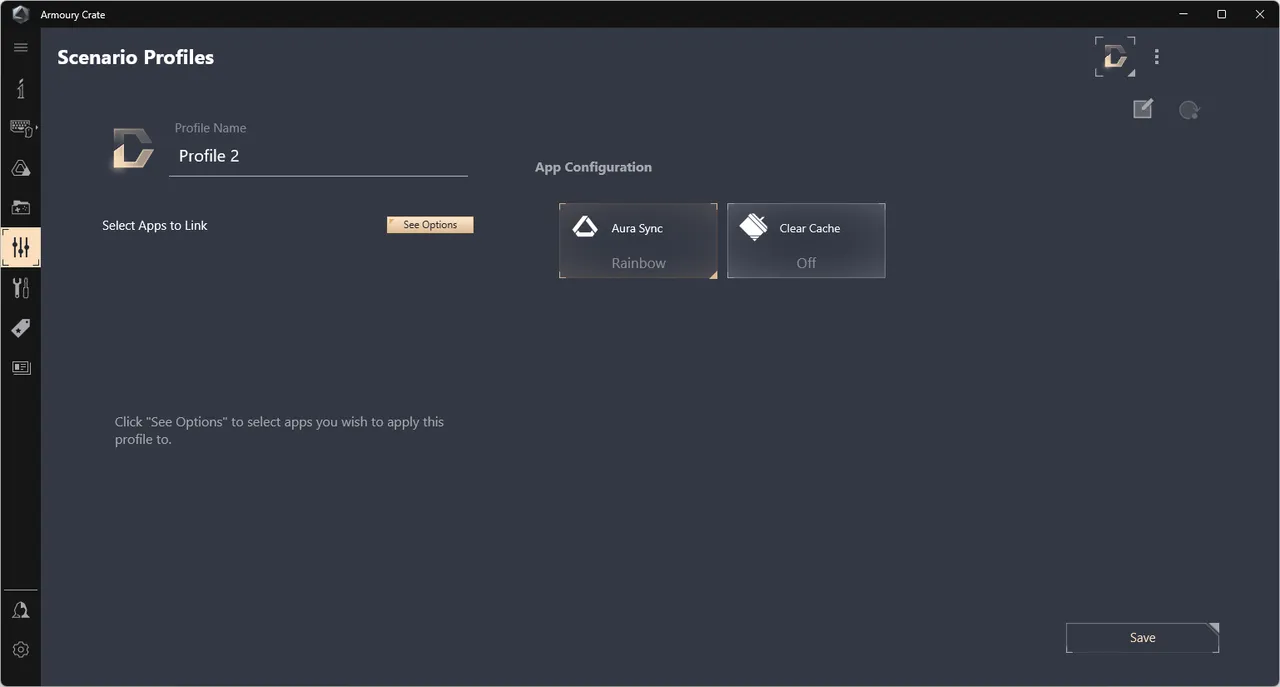Open the profile selector at top right
The image size is (1280, 687).
point(1115,57)
